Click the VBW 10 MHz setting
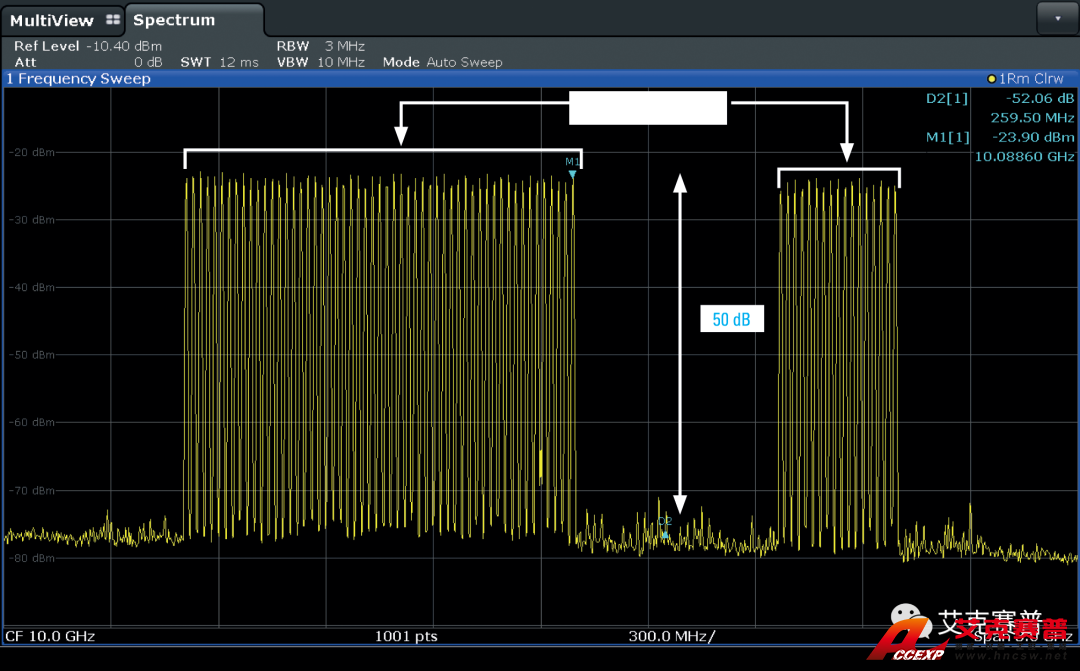1080x671 pixels. 320,62
